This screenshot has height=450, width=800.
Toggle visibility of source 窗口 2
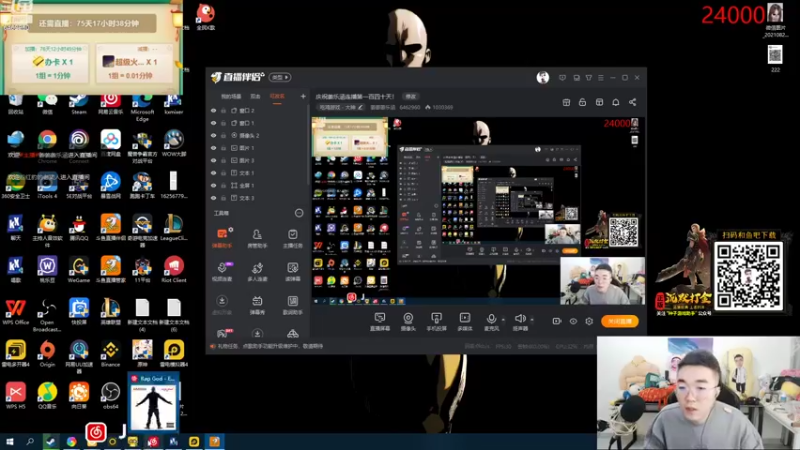point(213,110)
